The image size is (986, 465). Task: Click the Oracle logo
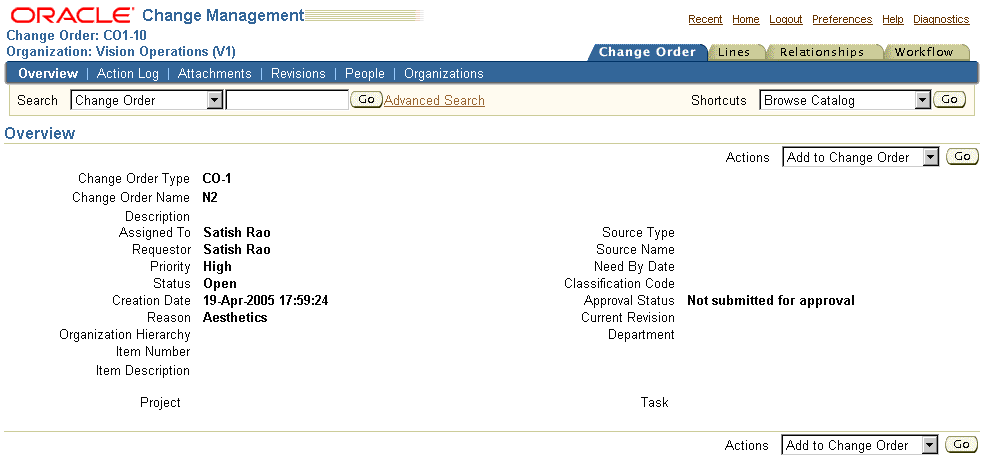(72, 15)
